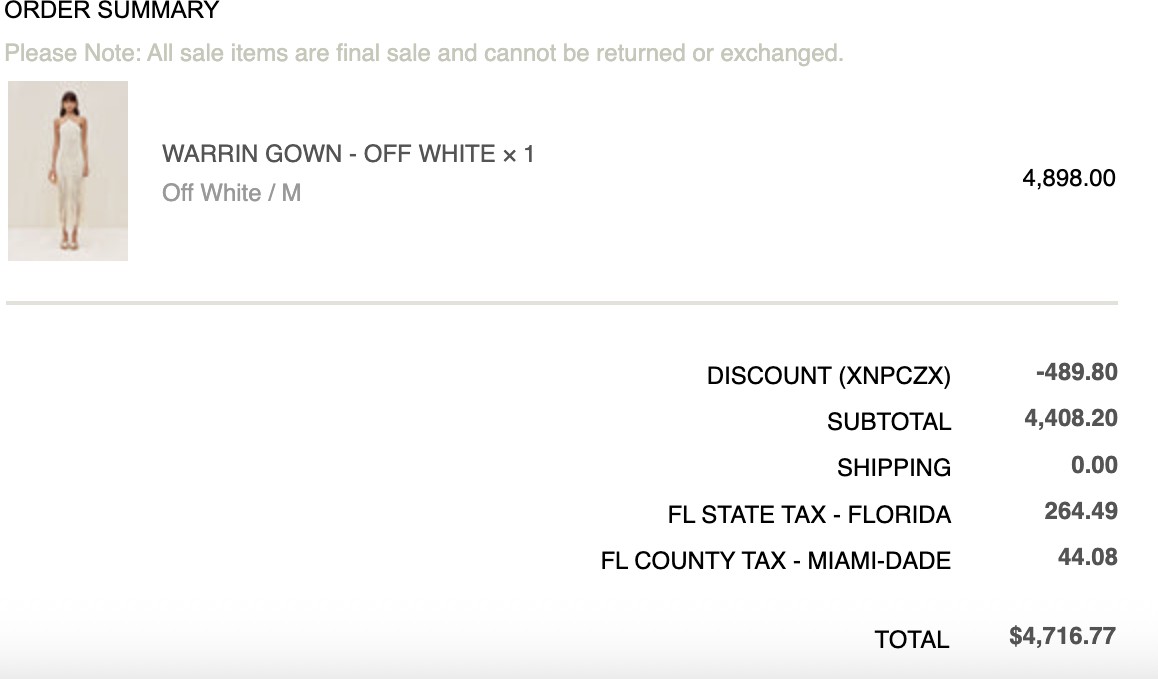Select the -489.80 discount amount
Image resolution: width=1158 pixels, height=679 pixels.
tap(1076, 373)
